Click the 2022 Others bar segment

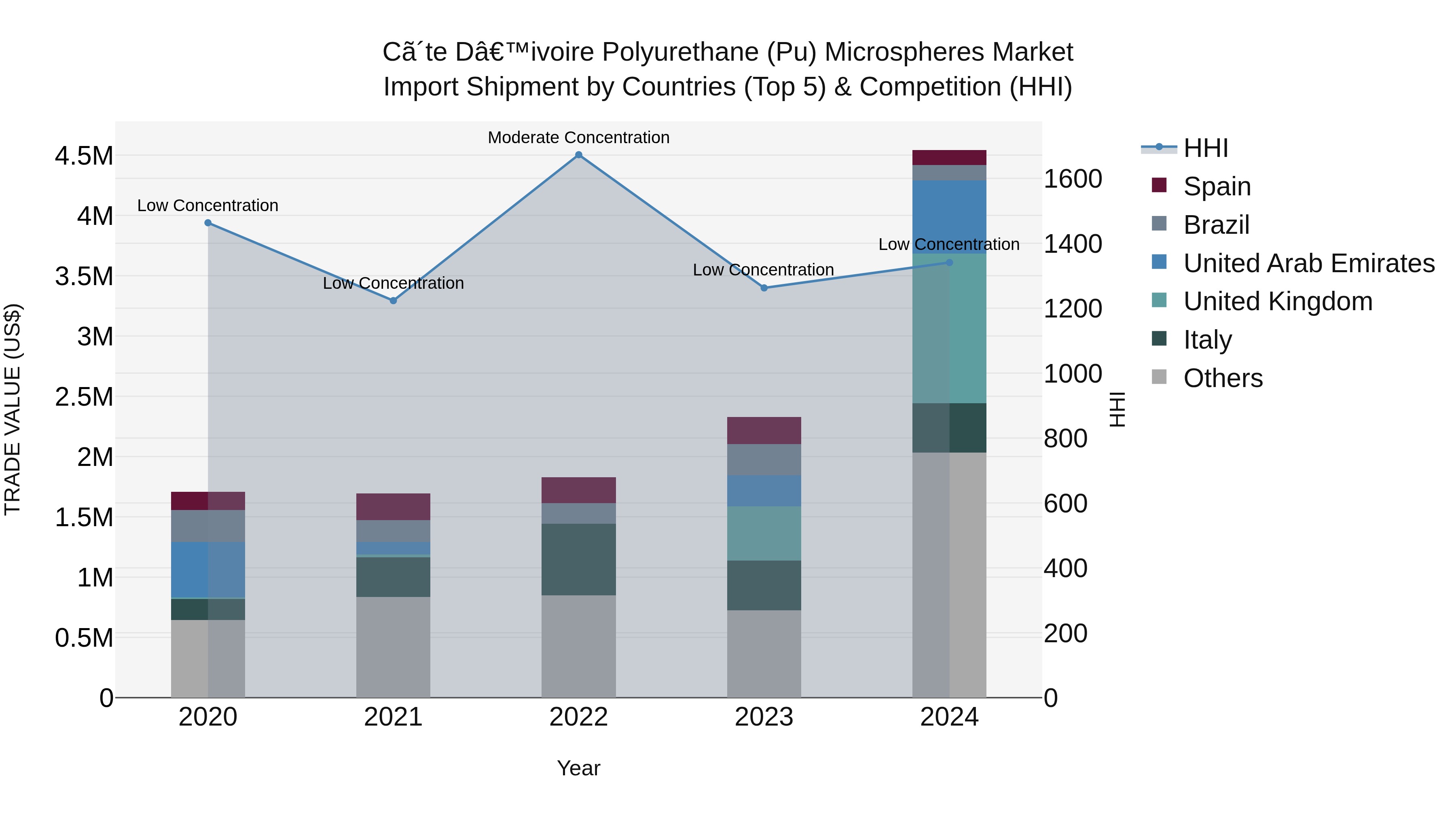tap(578, 646)
